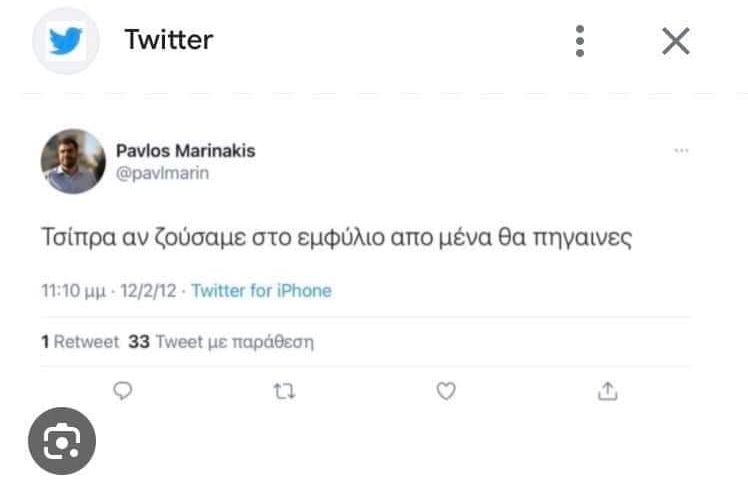Open the @pavlmarin handle link
This screenshot has width=748, height=498.
163,173
